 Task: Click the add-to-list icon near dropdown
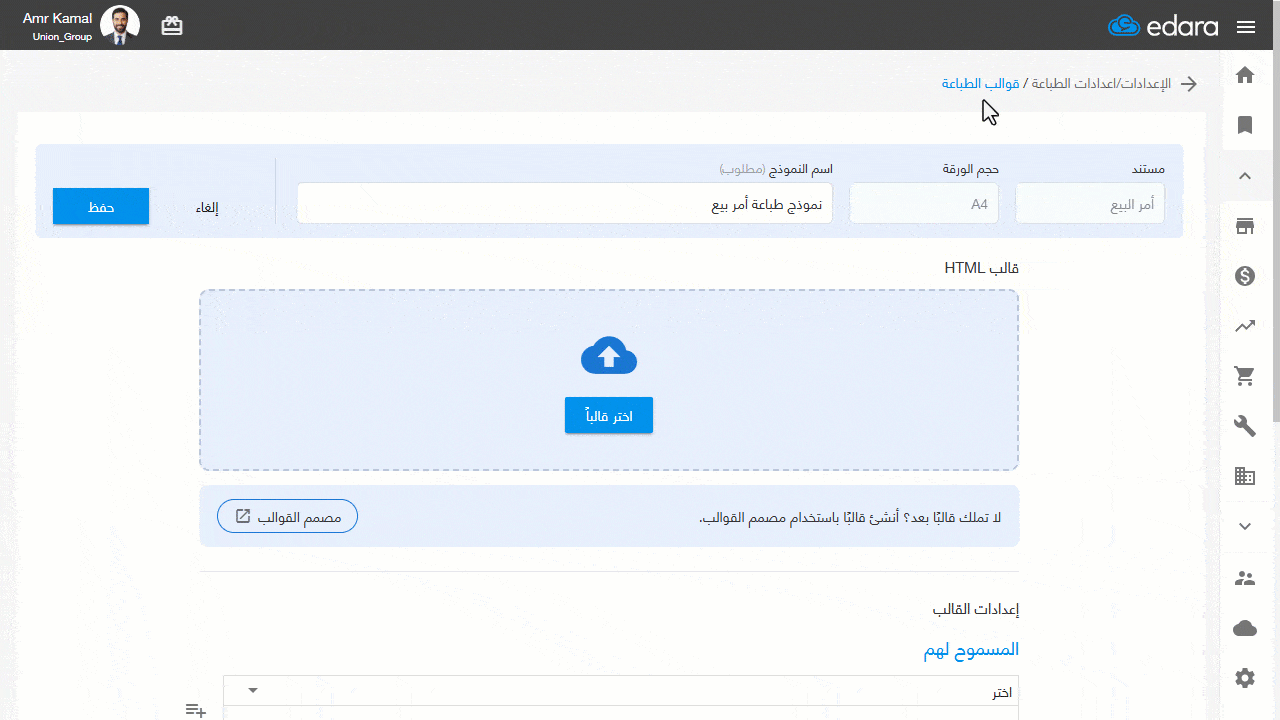[x=196, y=710]
